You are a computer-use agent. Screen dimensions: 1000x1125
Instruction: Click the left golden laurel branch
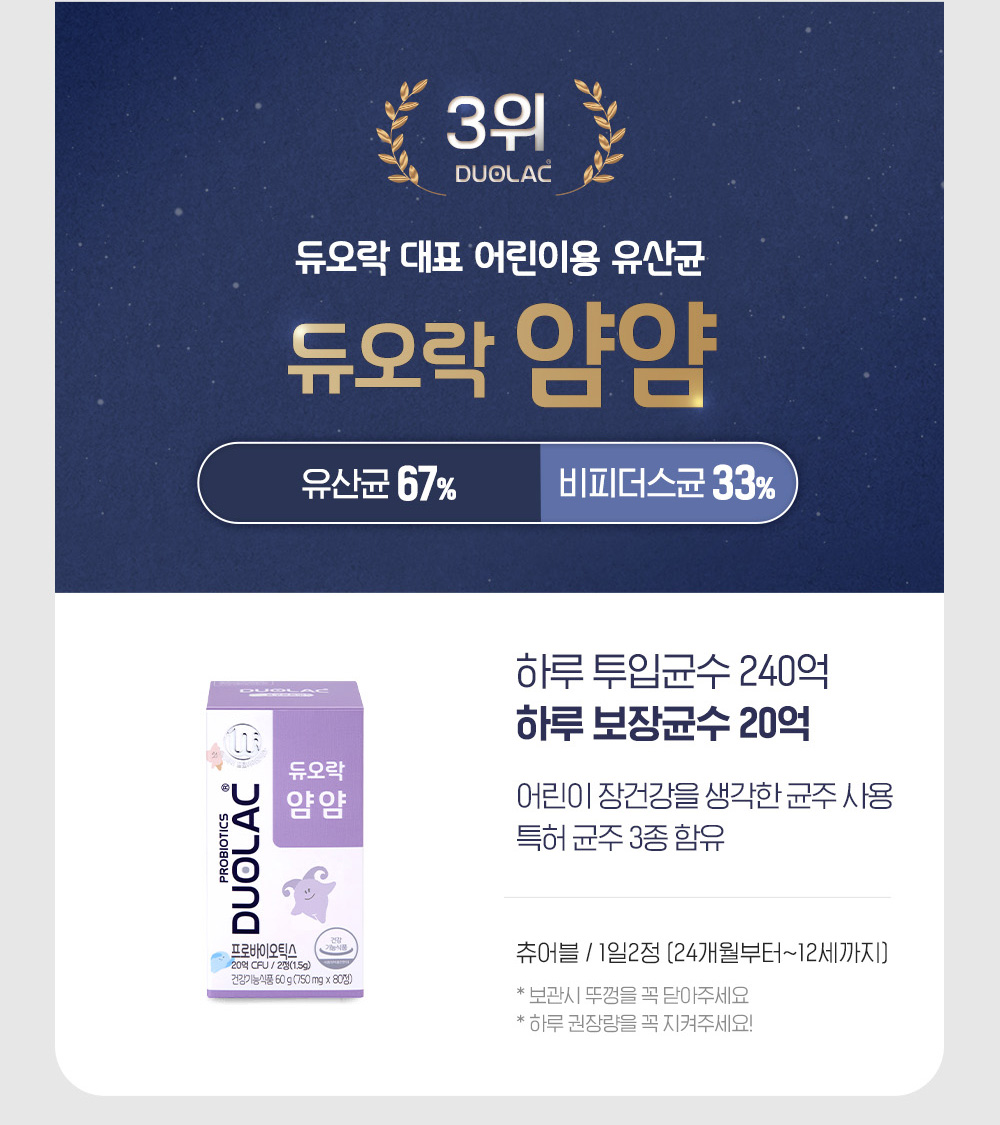(406, 136)
